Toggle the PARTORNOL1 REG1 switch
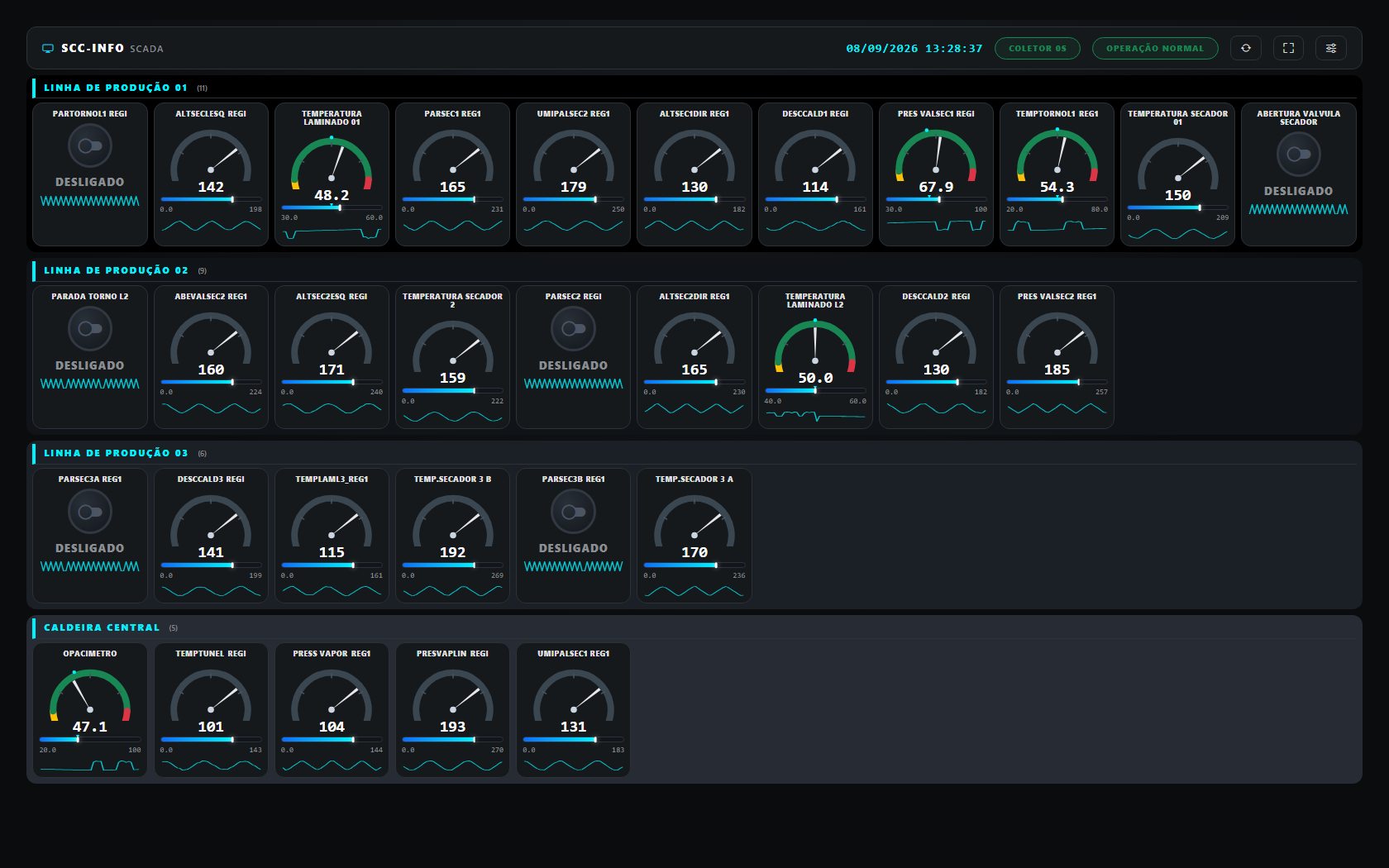Image resolution: width=1389 pixels, height=868 pixels. point(90,146)
